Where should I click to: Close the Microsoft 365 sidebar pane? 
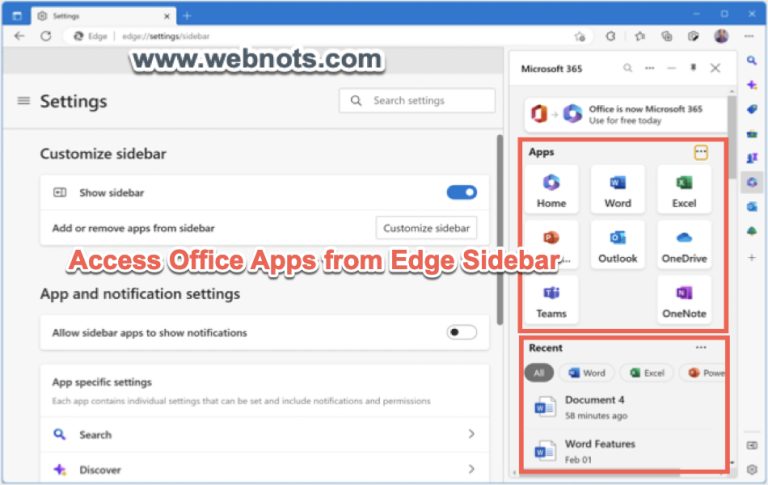715,68
